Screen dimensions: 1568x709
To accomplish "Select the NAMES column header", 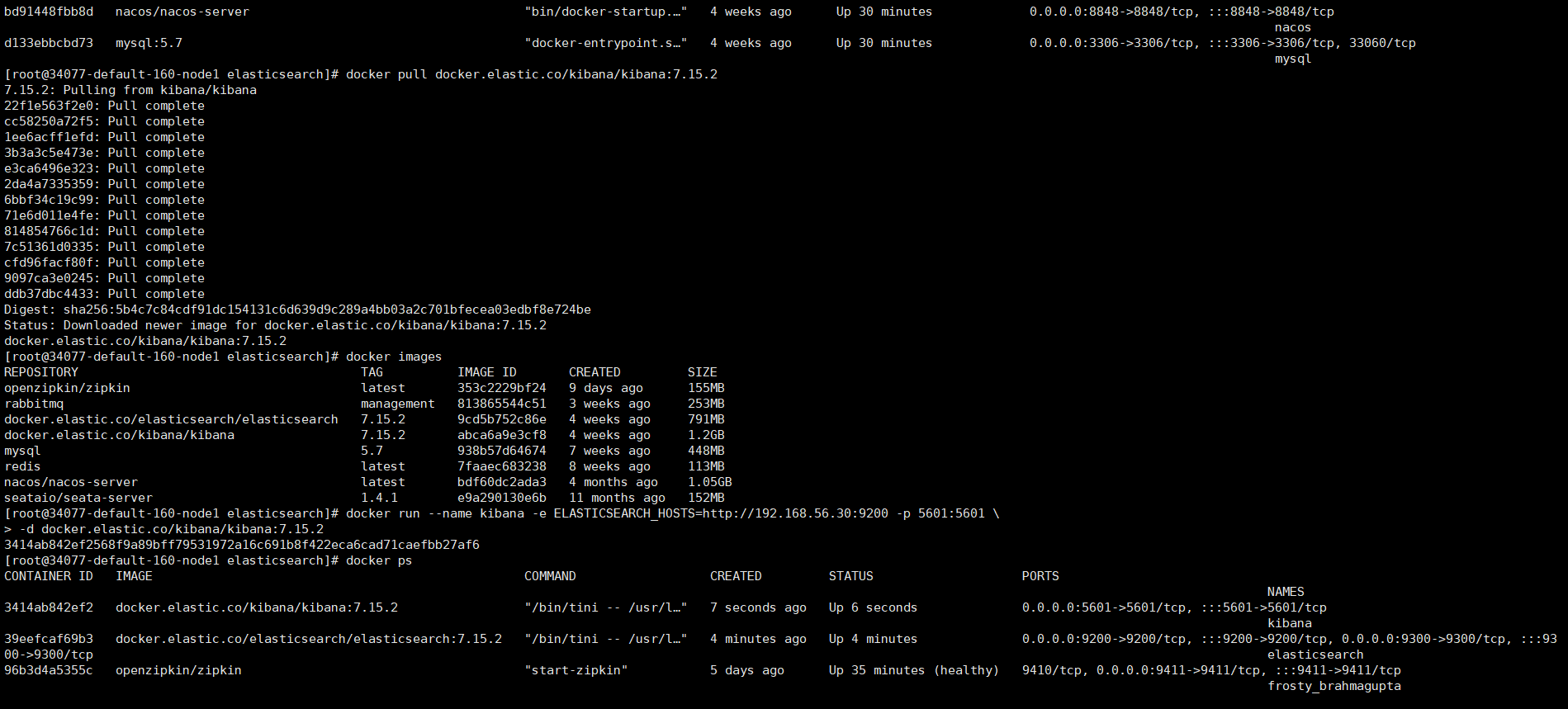I will coord(1286,592).
